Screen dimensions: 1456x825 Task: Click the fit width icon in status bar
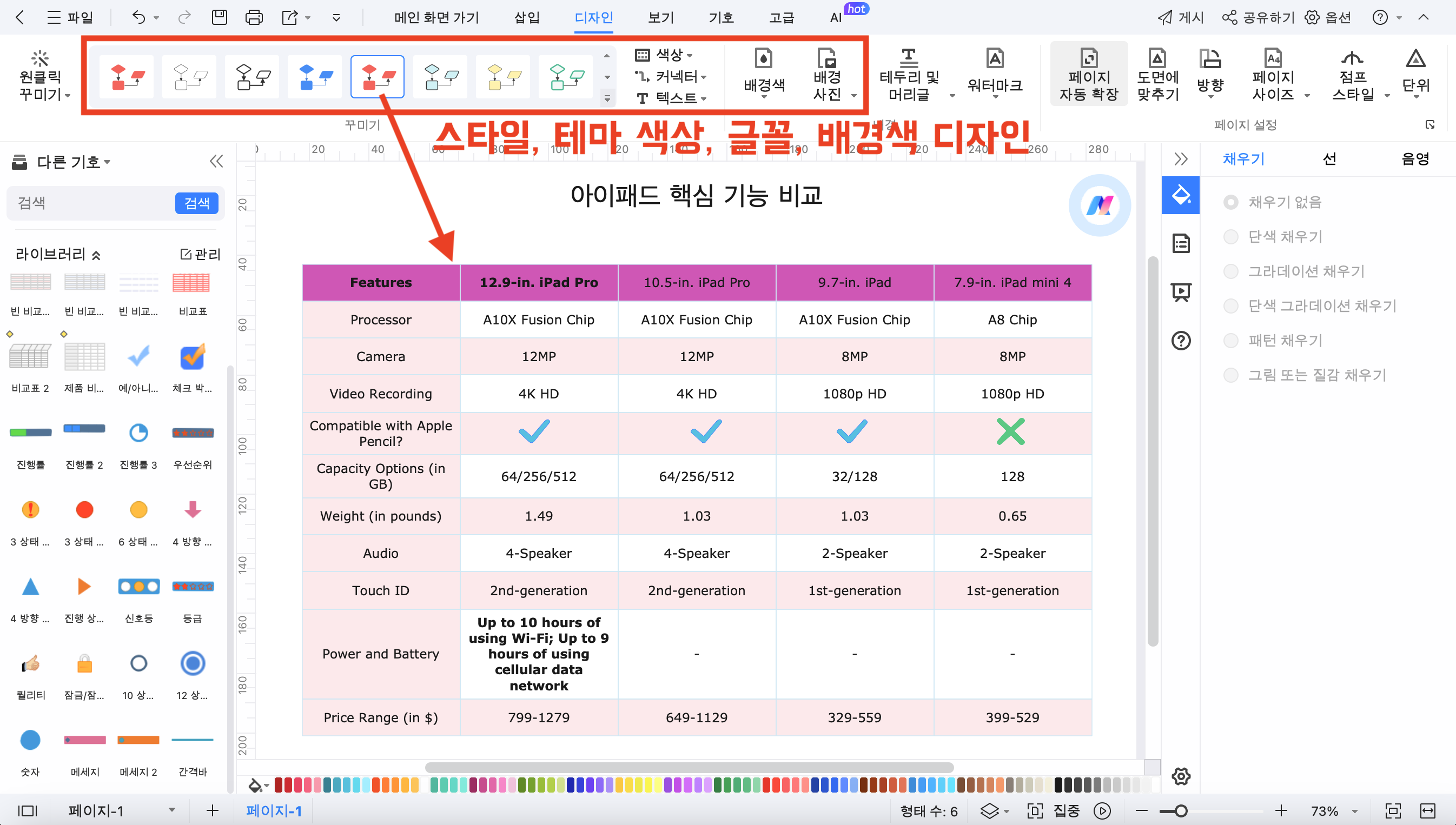coord(1428,811)
